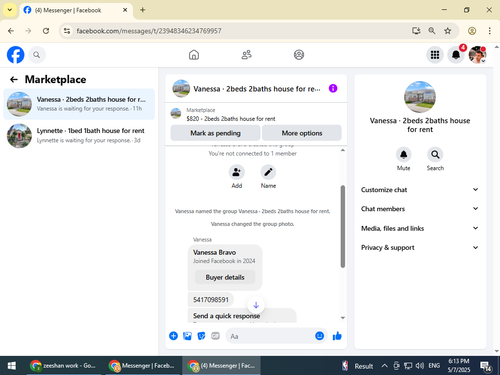500x375 pixels.
Task: Open Windows notification center icon
Action: pos(485,366)
